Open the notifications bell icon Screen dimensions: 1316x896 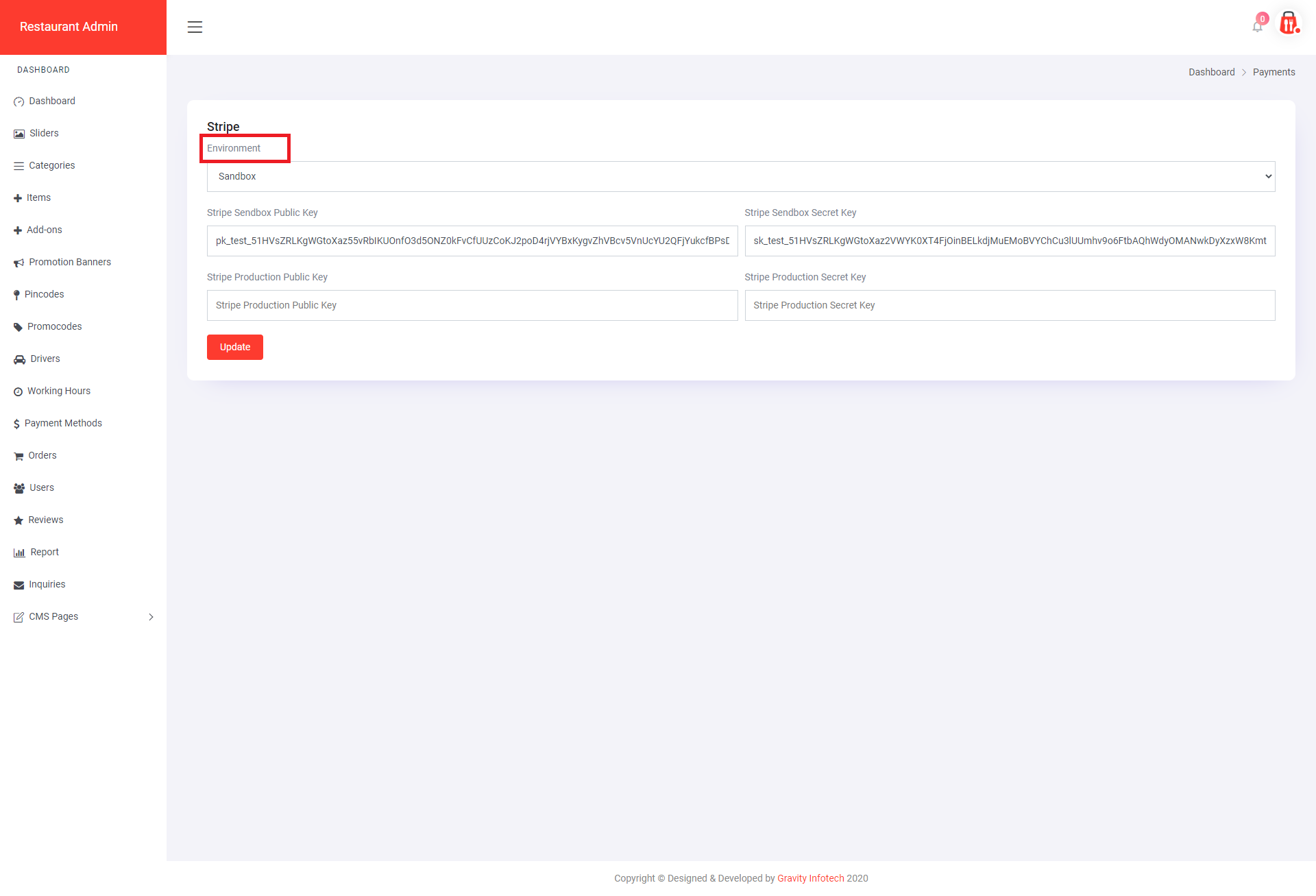click(1257, 27)
